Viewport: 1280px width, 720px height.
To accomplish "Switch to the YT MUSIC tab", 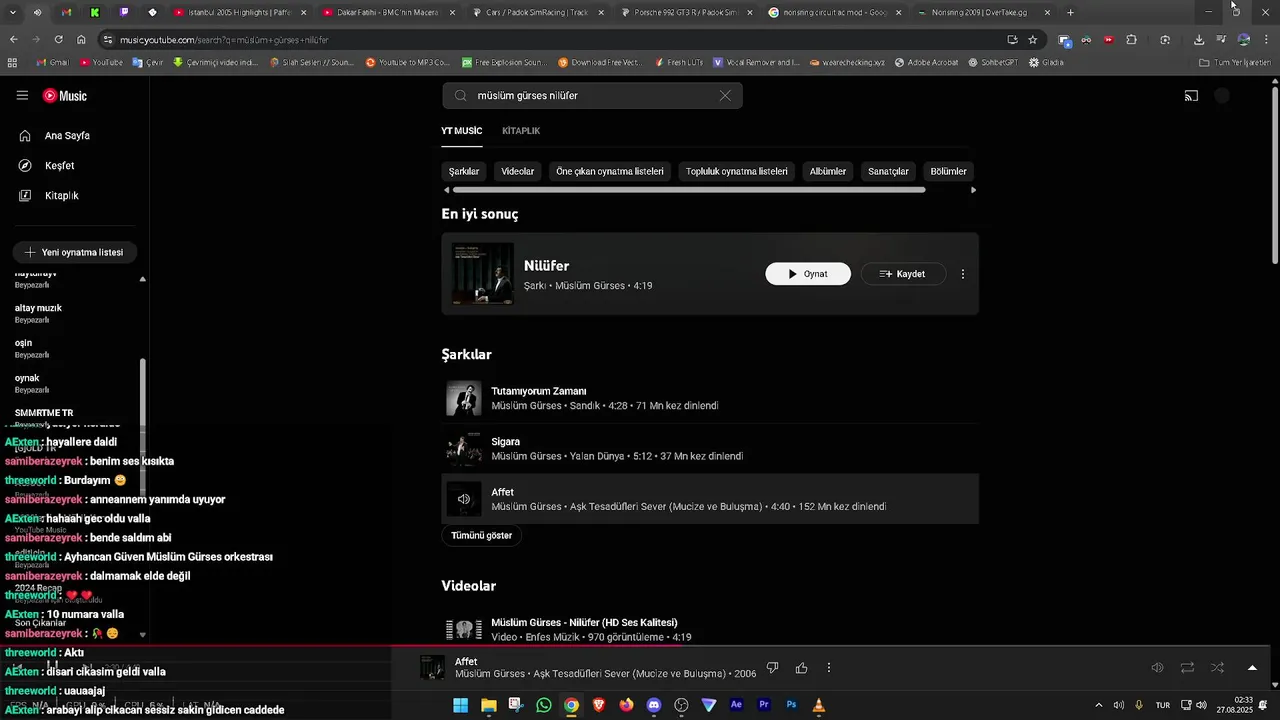I will click(x=461, y=131).
